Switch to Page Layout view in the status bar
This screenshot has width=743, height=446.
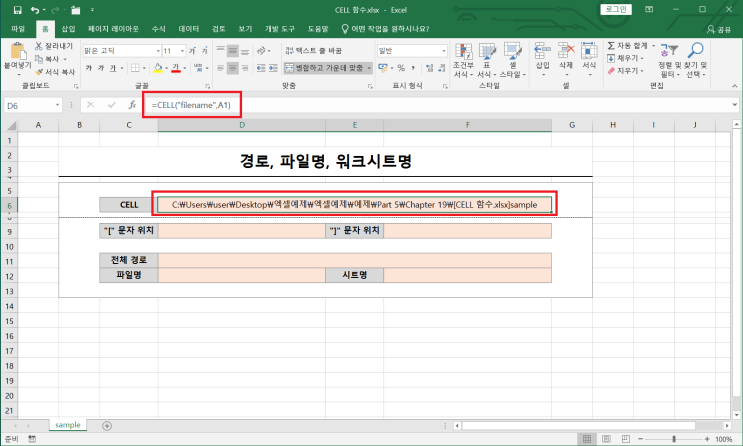click(x=606, y=439)
